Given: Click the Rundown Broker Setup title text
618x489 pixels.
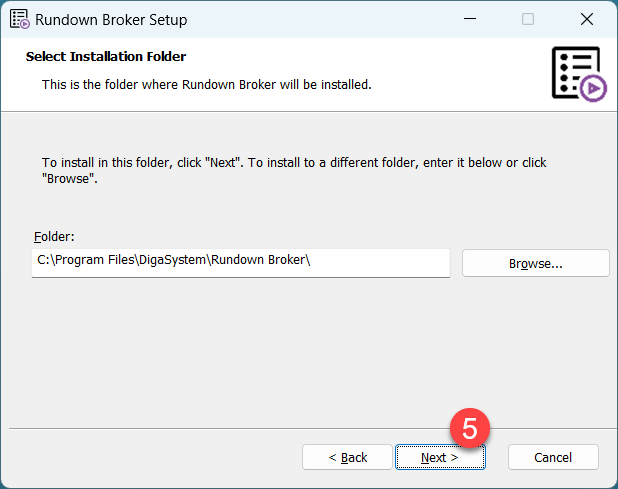Looking at the screenshot, I should pyautogui.click(x=111, y=19).
